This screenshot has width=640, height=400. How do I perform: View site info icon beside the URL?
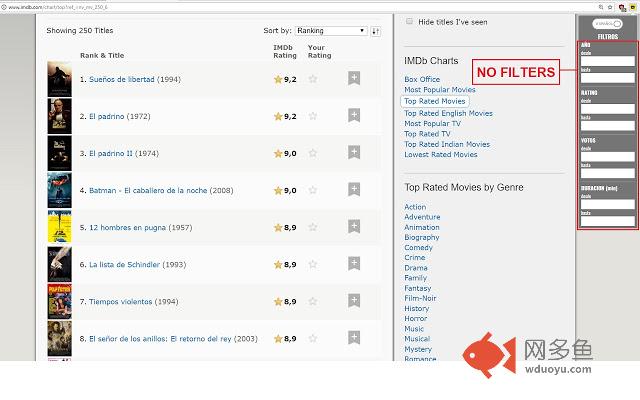4,7
